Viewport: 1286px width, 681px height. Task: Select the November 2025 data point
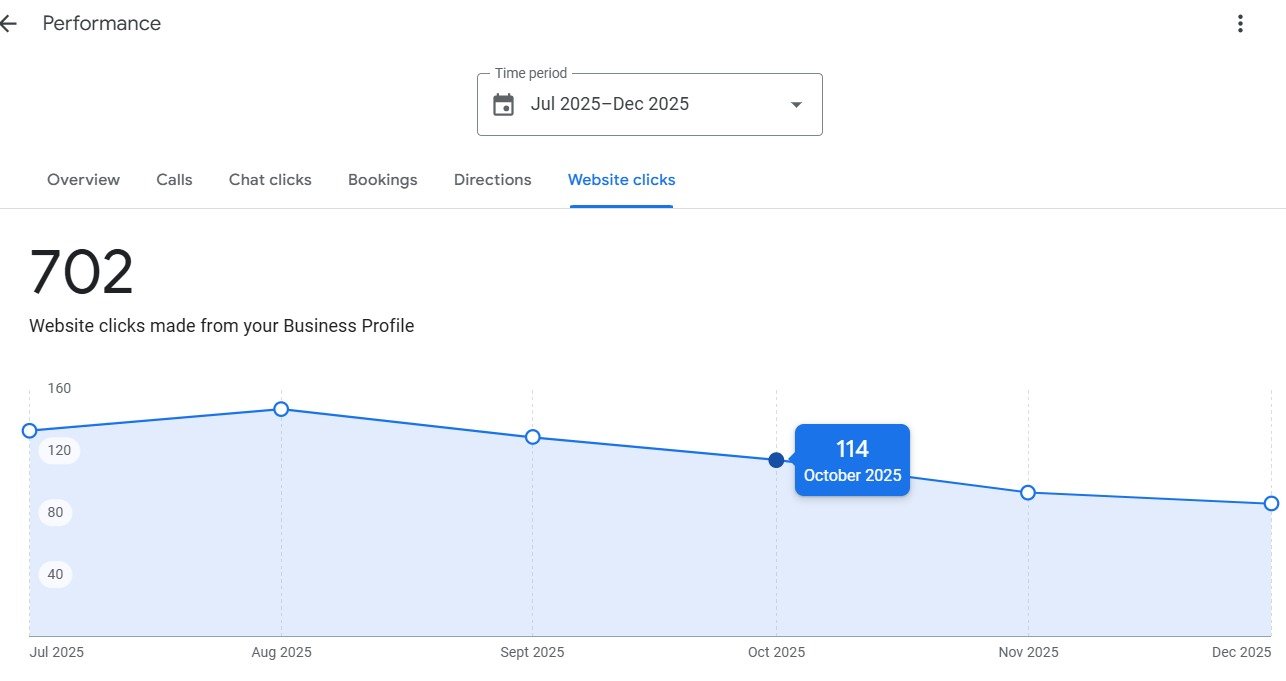click(1028, 492)
